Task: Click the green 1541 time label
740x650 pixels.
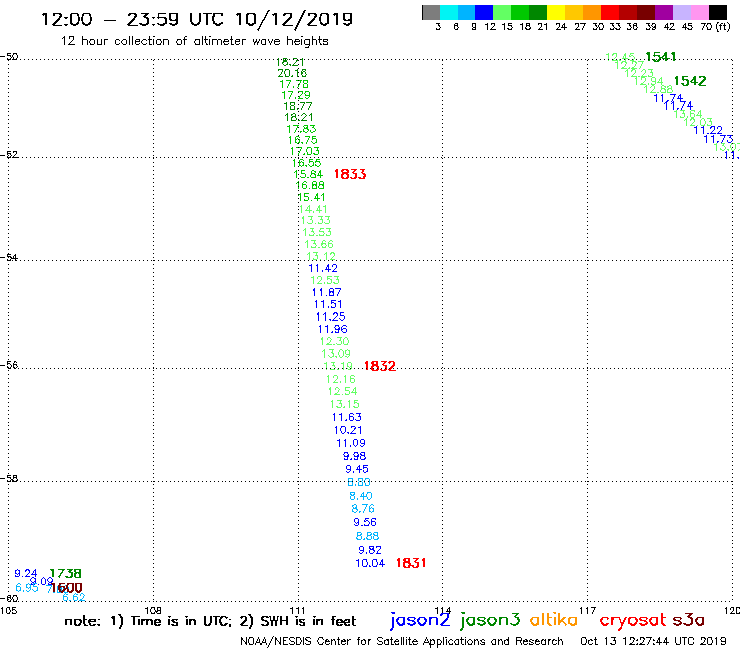Action: coord(661,57)
